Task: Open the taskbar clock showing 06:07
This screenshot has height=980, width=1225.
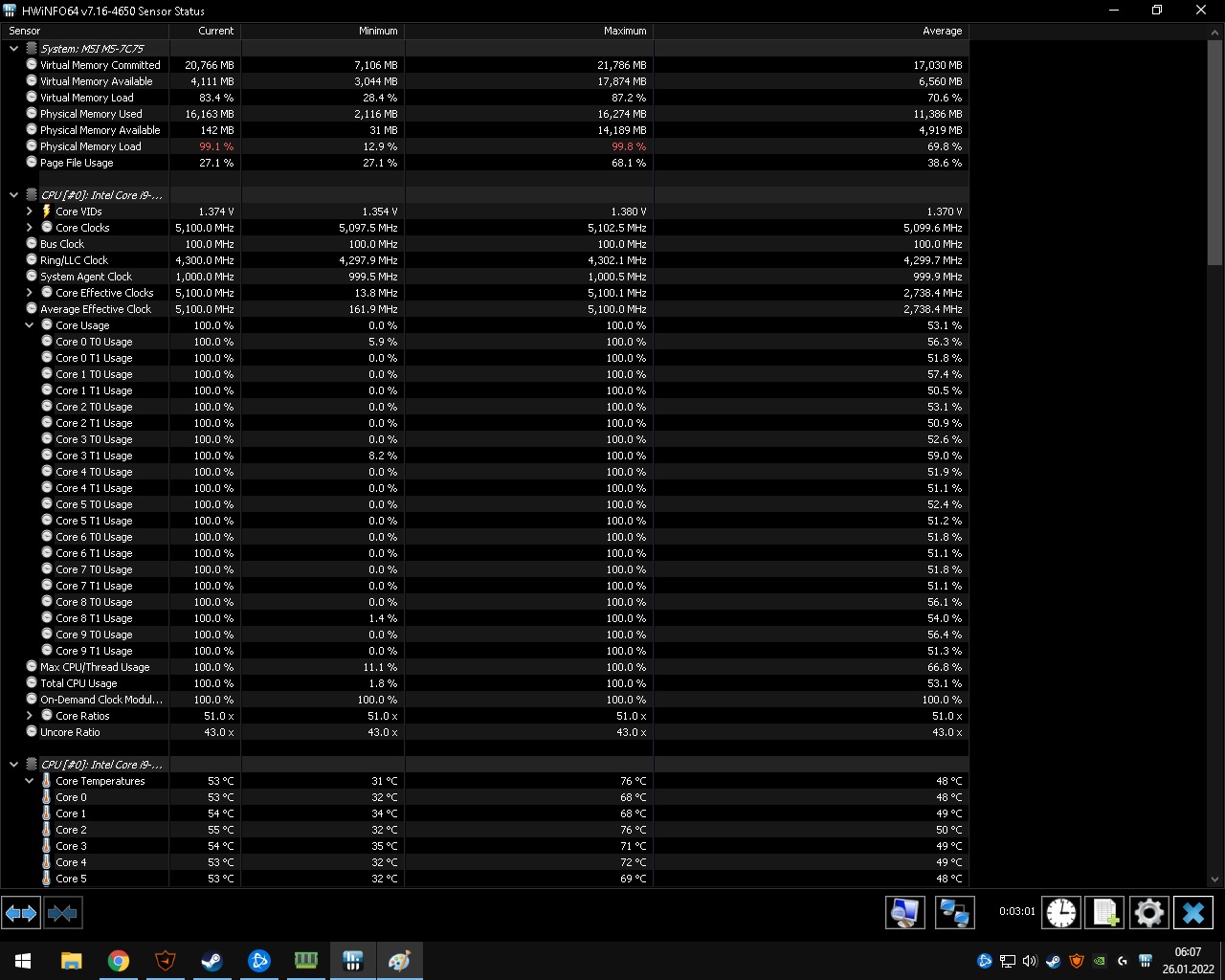Action: pyautogui.click(x=1187, y=961)
